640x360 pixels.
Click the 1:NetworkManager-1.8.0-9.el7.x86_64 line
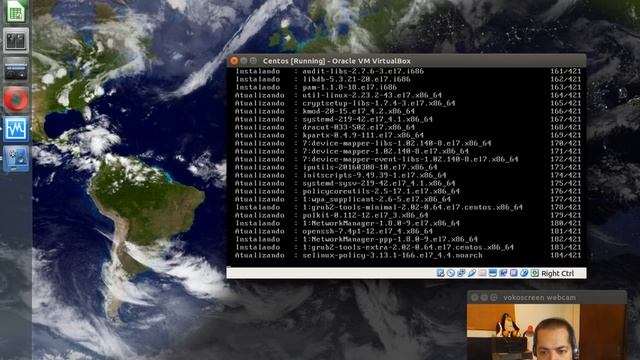[407, 223]
